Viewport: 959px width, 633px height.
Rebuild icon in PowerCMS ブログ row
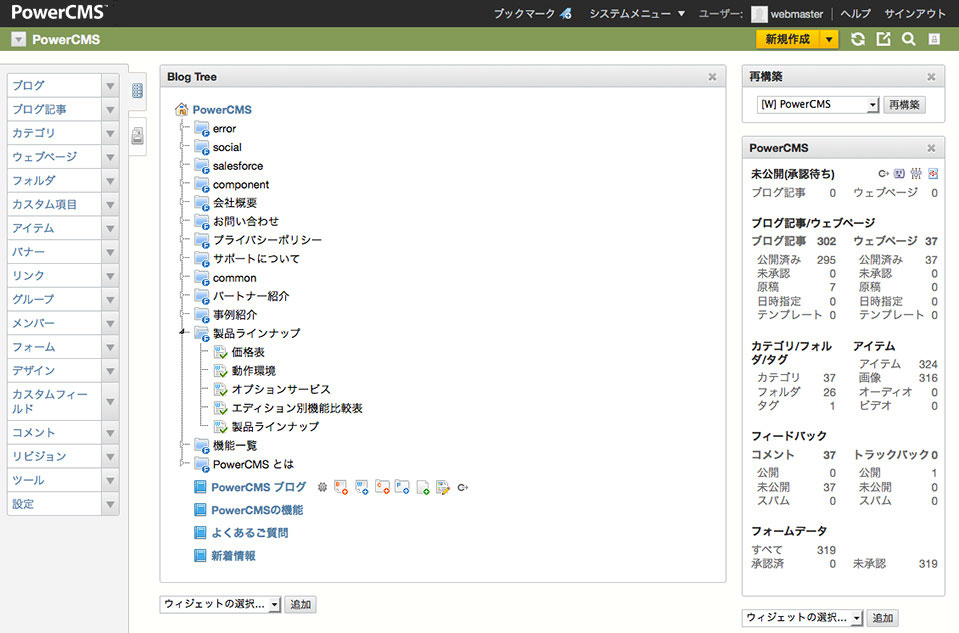click(x=463, y=487)
